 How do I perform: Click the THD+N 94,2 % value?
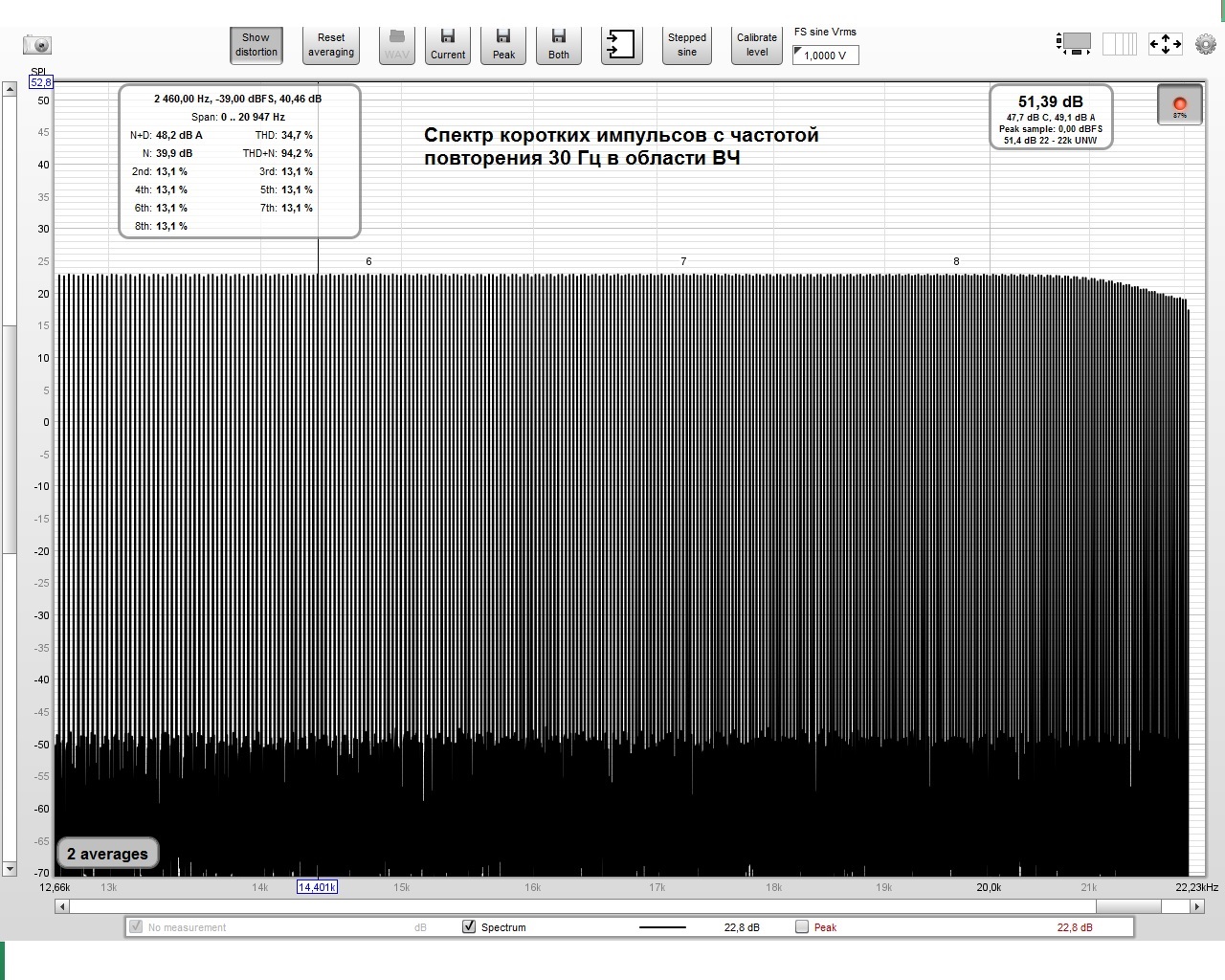(297, 153)
